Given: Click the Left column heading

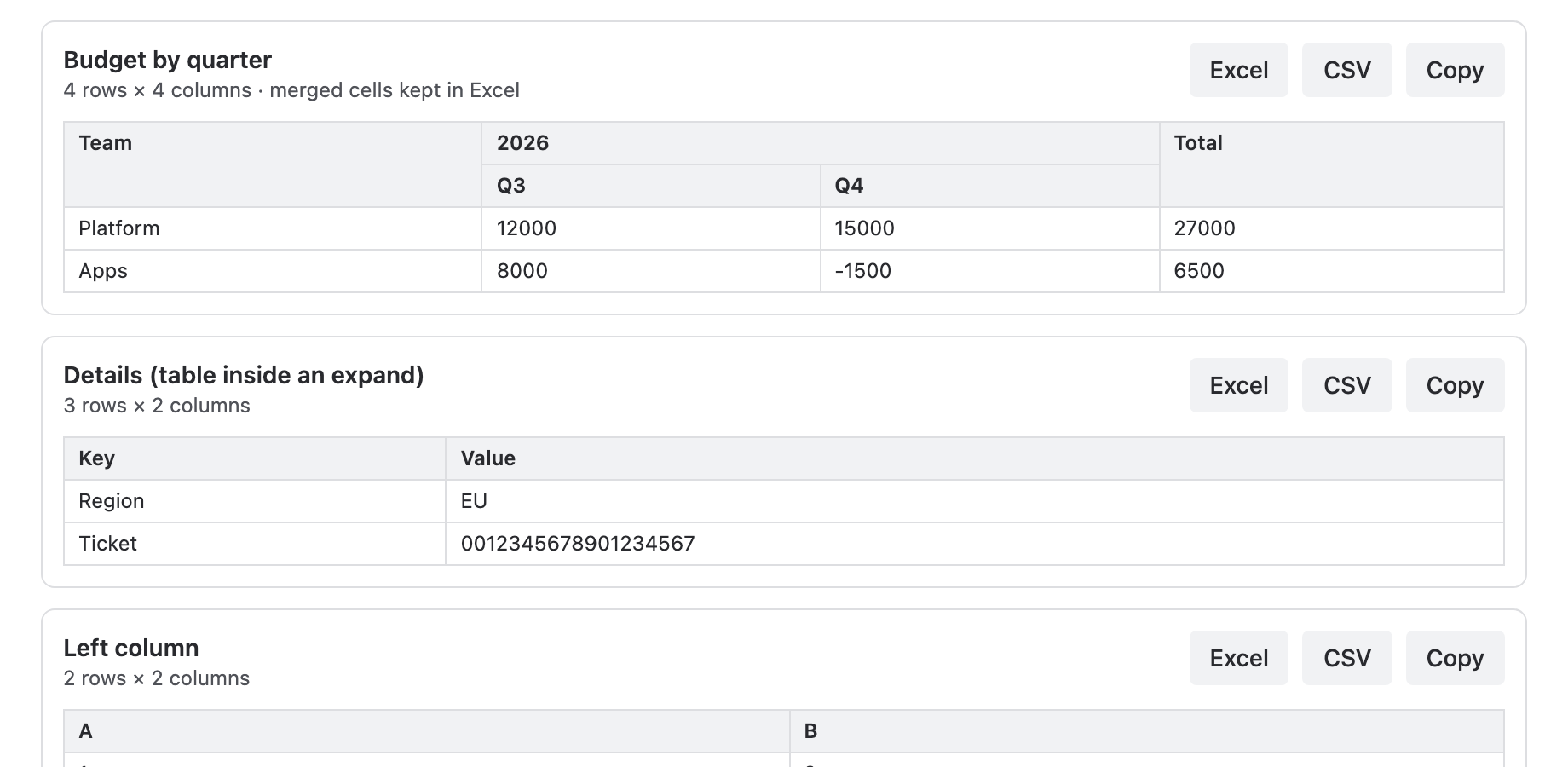Looking at the screenshot, I should tap(131, 648).
